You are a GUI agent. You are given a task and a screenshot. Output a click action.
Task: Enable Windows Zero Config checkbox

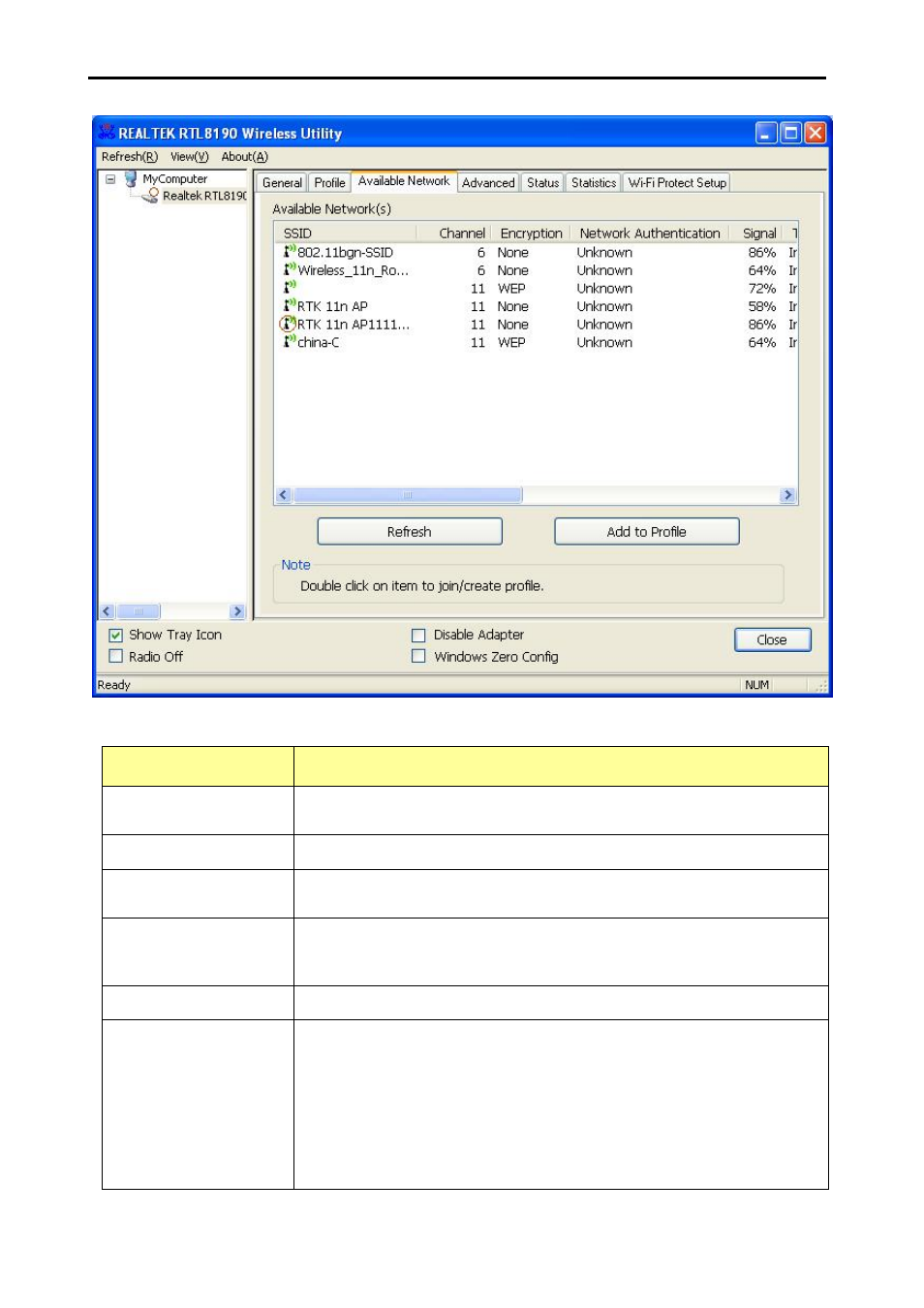coord(418,657)
